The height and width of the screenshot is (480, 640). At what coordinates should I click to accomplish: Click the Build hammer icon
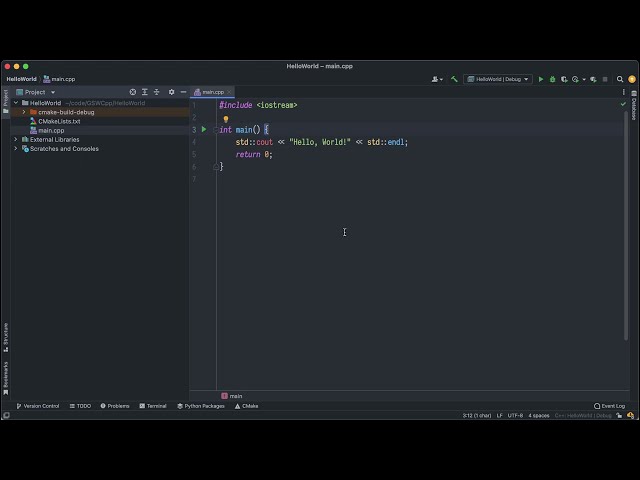click(454, 79)
